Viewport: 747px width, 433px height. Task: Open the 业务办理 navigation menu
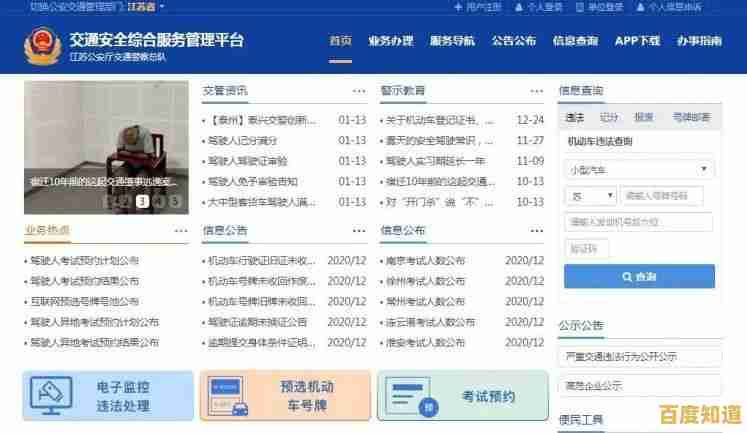390,41
